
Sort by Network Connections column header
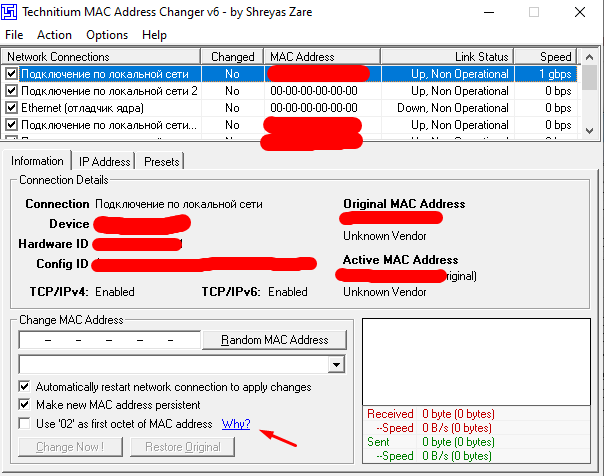(x=101, y=57)
